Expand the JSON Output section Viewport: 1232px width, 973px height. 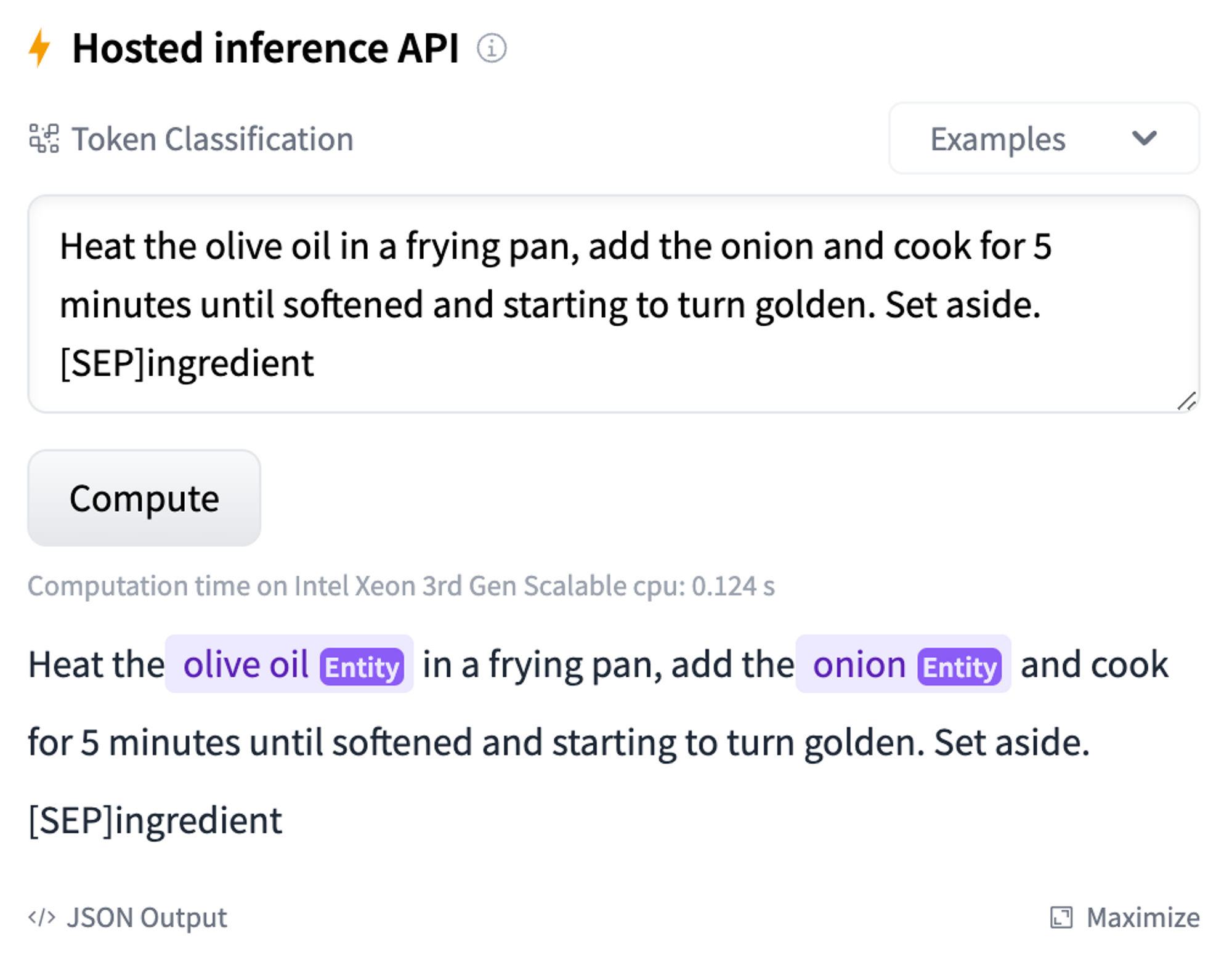point(128,918)
